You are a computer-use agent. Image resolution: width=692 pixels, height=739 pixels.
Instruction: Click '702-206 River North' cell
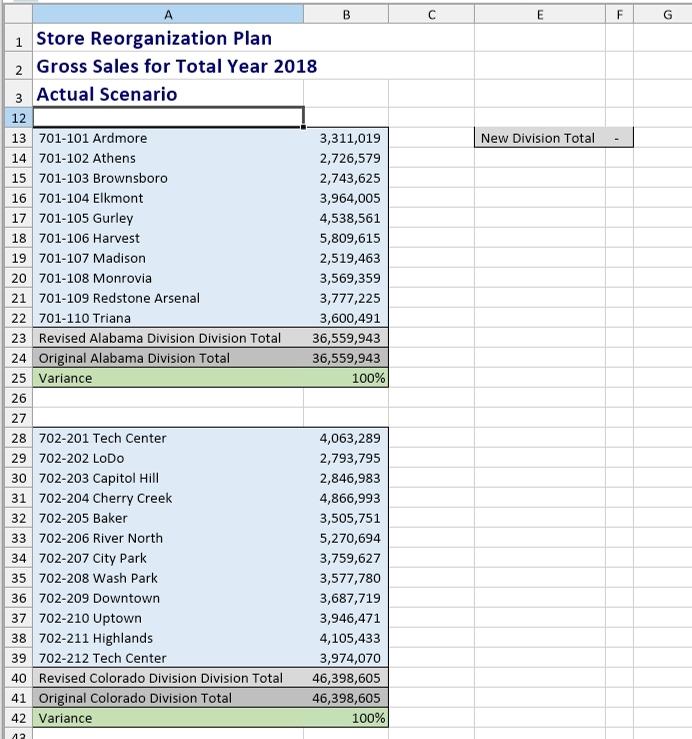click(168, 538)
